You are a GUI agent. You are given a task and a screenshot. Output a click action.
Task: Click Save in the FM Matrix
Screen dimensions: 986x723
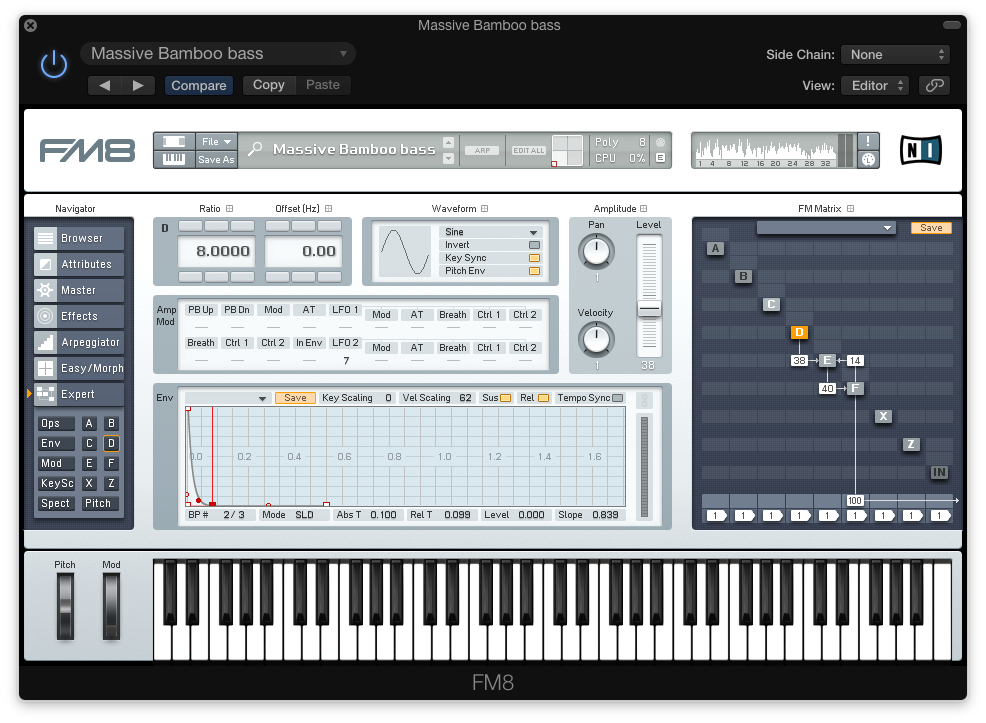point(931,228)
